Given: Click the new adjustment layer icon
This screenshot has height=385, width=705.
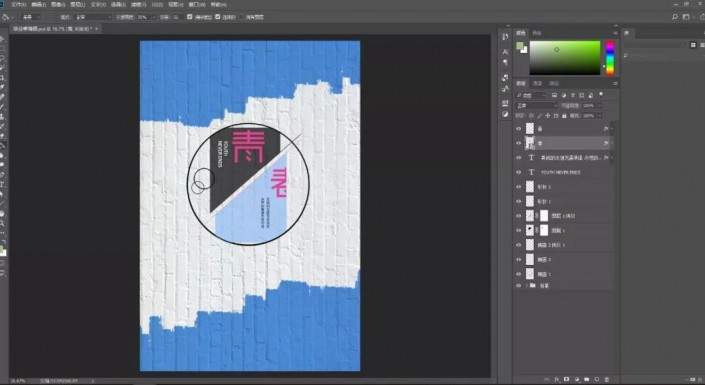Looking at the screenshot, I should tap(576, 380).
